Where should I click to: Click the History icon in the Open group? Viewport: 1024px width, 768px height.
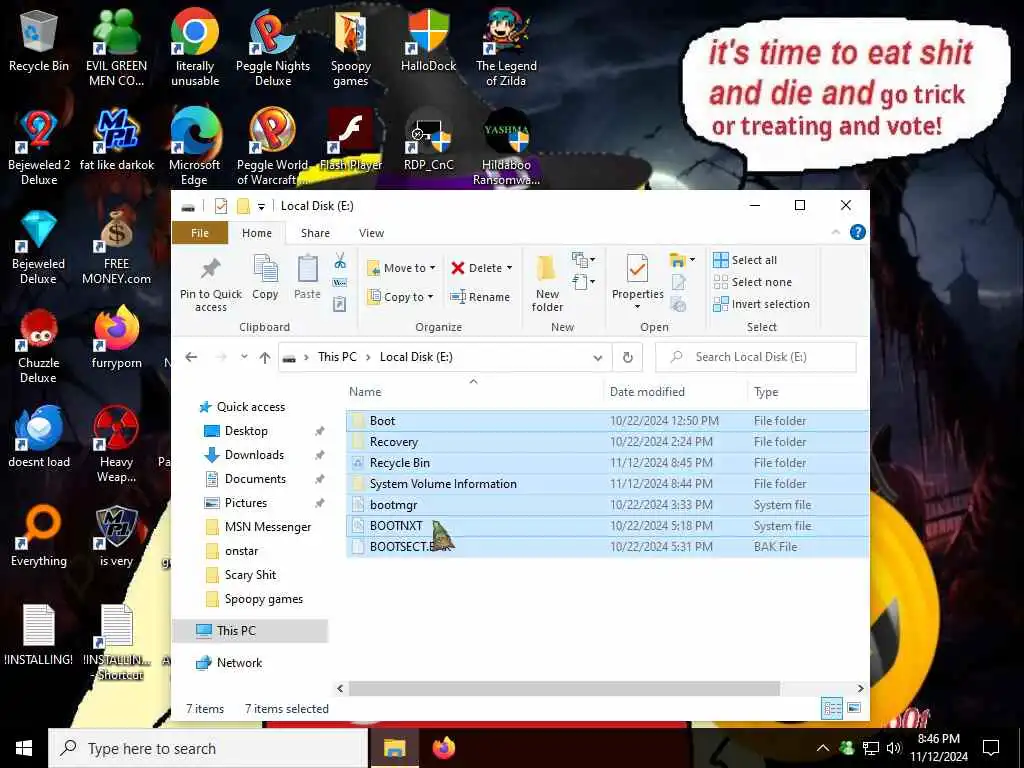pyautogui.click(x=679, y=304)
